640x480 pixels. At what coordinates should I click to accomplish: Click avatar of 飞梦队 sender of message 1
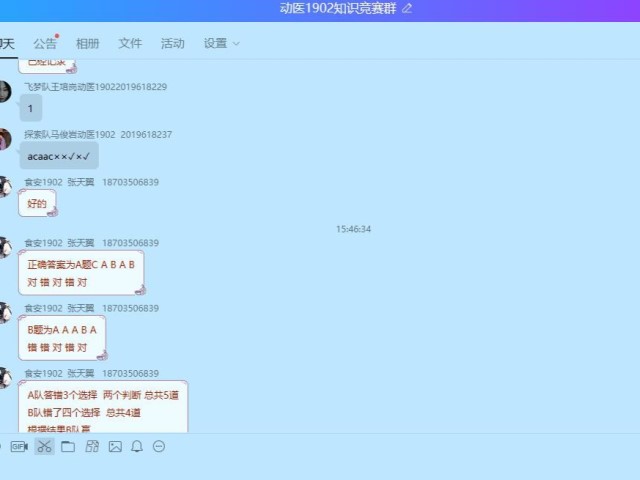coord(4,91)
